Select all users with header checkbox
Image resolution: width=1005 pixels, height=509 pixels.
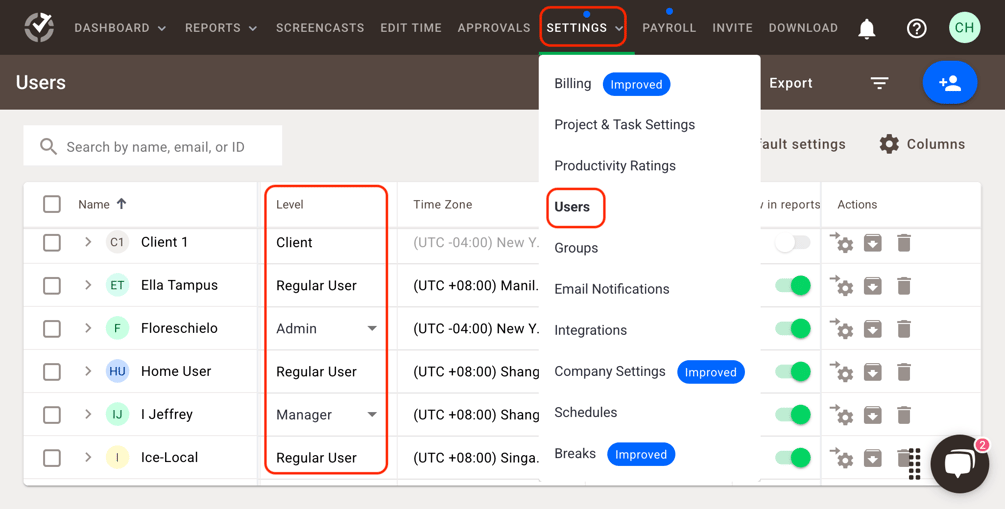52,204
